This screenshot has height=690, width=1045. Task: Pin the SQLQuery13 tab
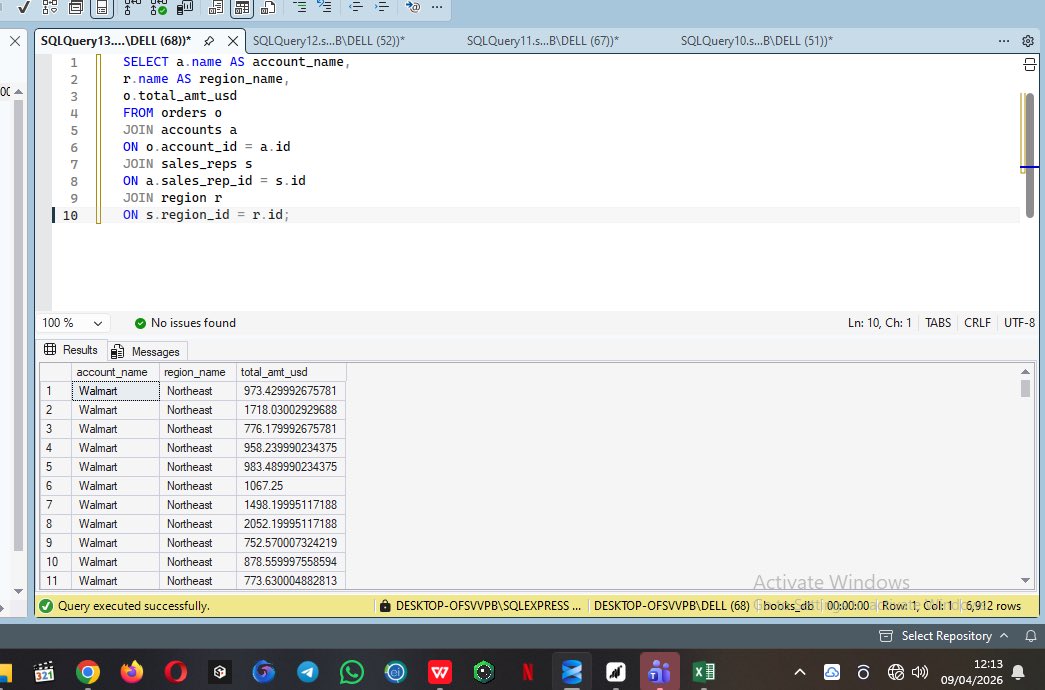[x=209, y=41]
